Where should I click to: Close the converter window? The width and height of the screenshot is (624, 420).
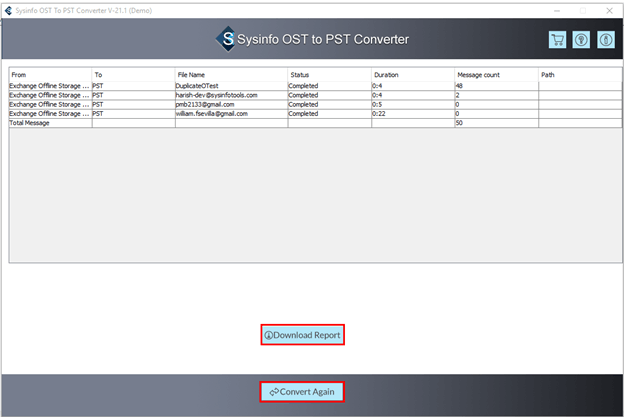609,11
